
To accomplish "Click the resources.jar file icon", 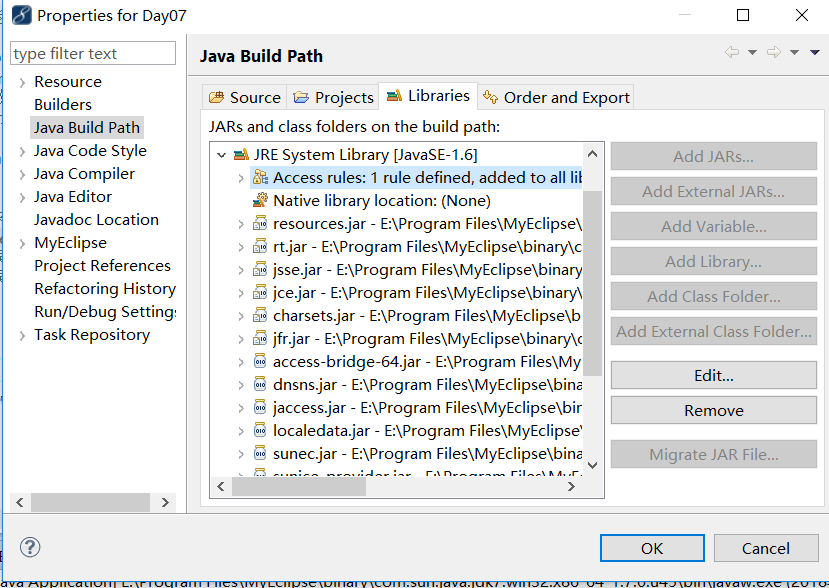I will tap(260, 224).
